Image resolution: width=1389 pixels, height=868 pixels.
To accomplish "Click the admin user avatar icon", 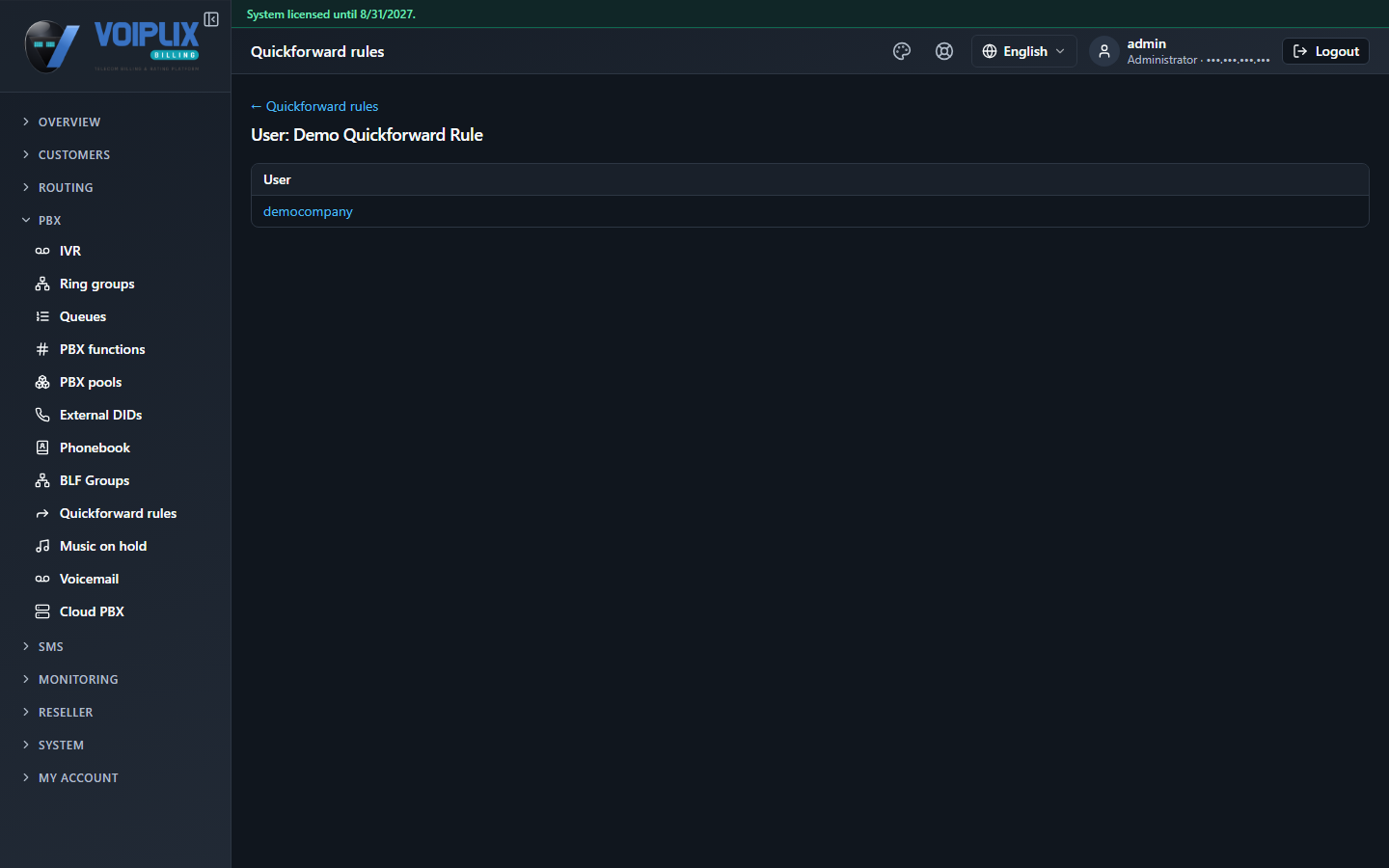I will click(1104, 51).
